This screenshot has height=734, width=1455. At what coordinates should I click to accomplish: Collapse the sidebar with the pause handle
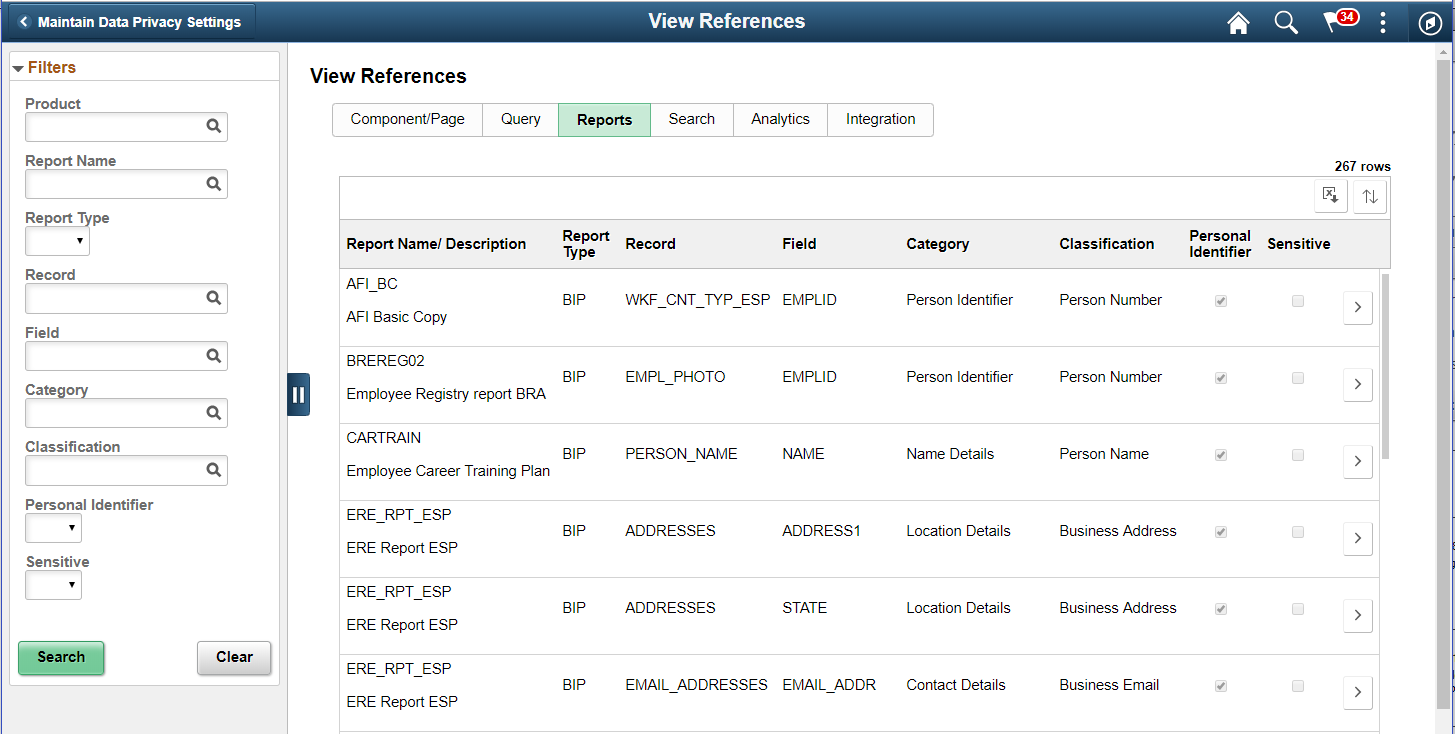tap(298, 394)
